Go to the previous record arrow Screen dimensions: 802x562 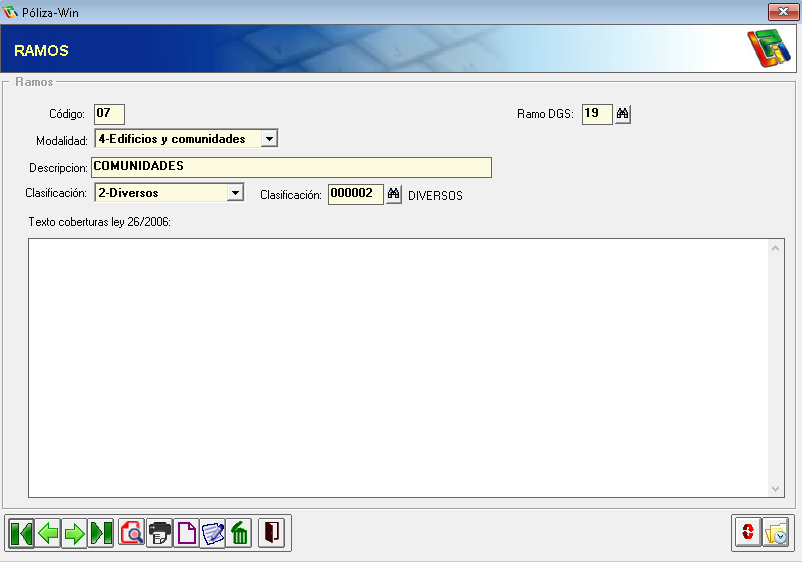pyautogui.click(x=48, y=533)
